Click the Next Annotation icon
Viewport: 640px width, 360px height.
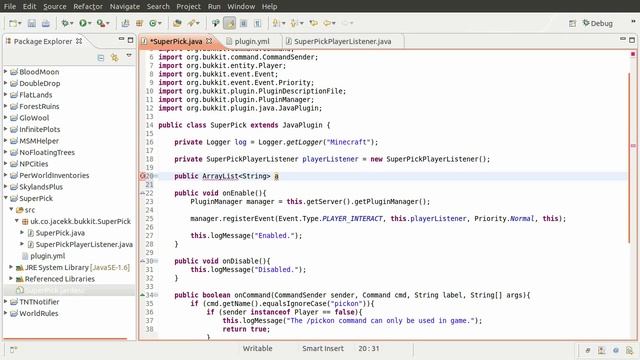pyautogui.click(x=276, y=23)
